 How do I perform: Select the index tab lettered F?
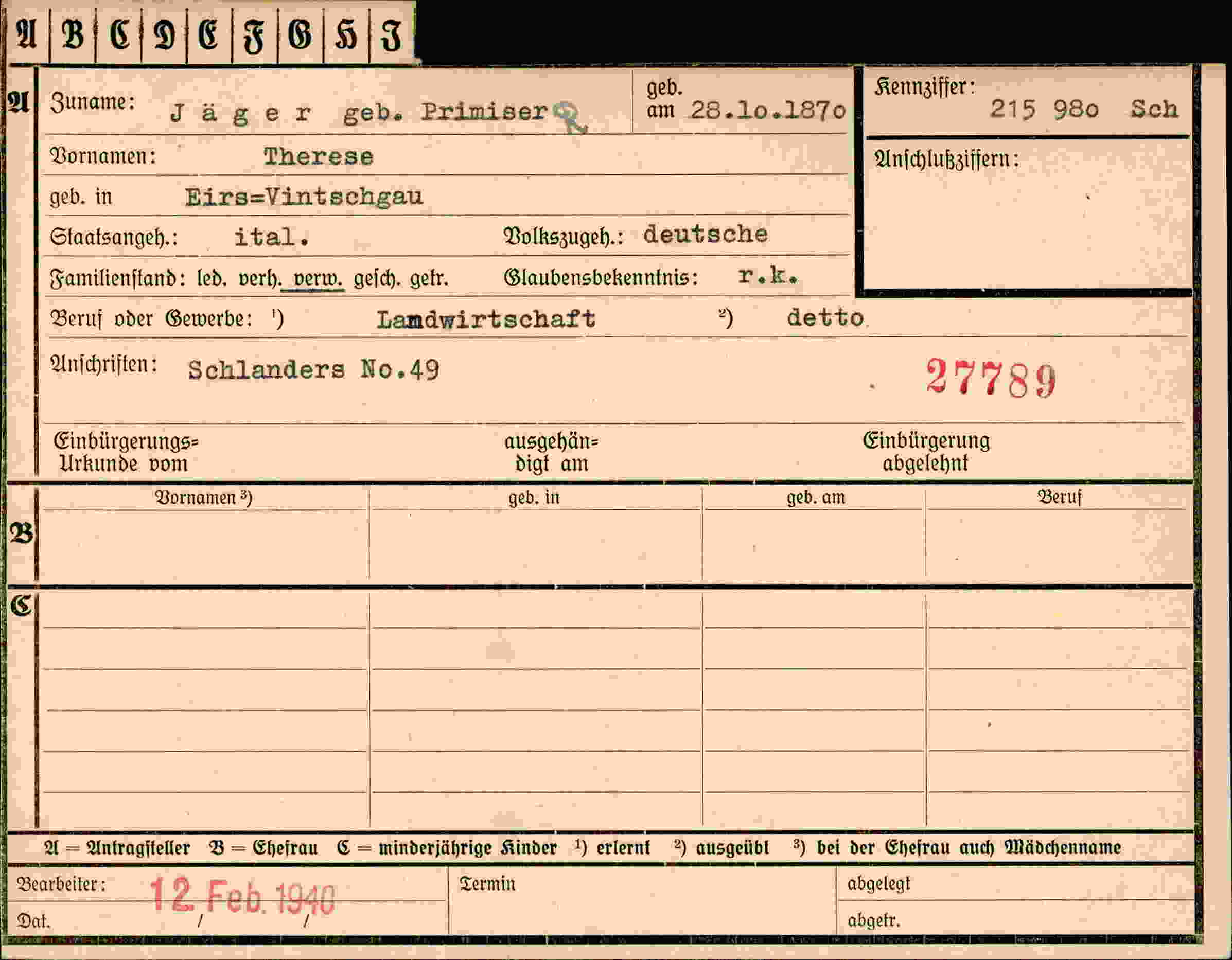click(x=255, y=35)
